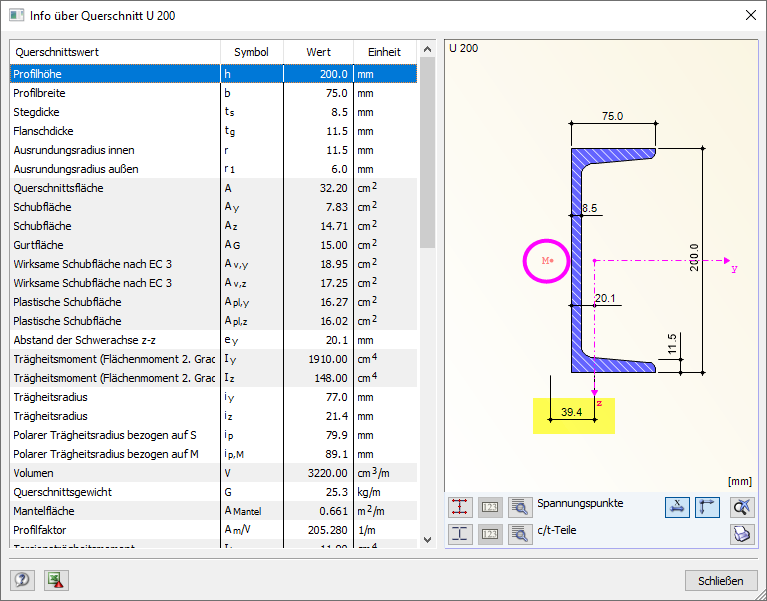Select the Abstand der Schwerachse z-z row
Viewport: 767px width, 601px height.
tap(213, 340)
